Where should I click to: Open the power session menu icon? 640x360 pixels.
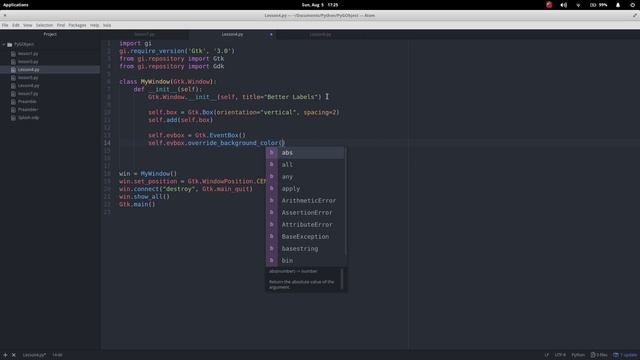pyautogui.click(x=633, y=5)
